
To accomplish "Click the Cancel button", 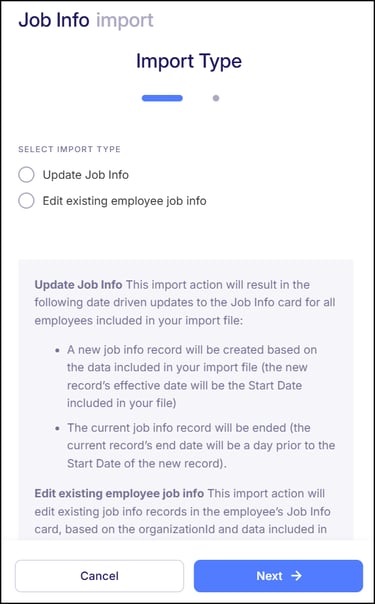I will 99,576.
